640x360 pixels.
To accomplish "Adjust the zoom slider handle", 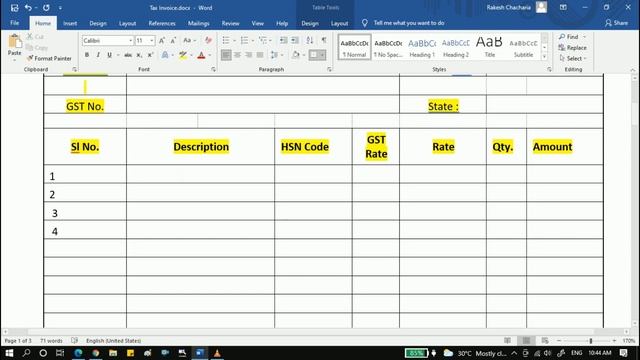I will [x=590, y=340].
